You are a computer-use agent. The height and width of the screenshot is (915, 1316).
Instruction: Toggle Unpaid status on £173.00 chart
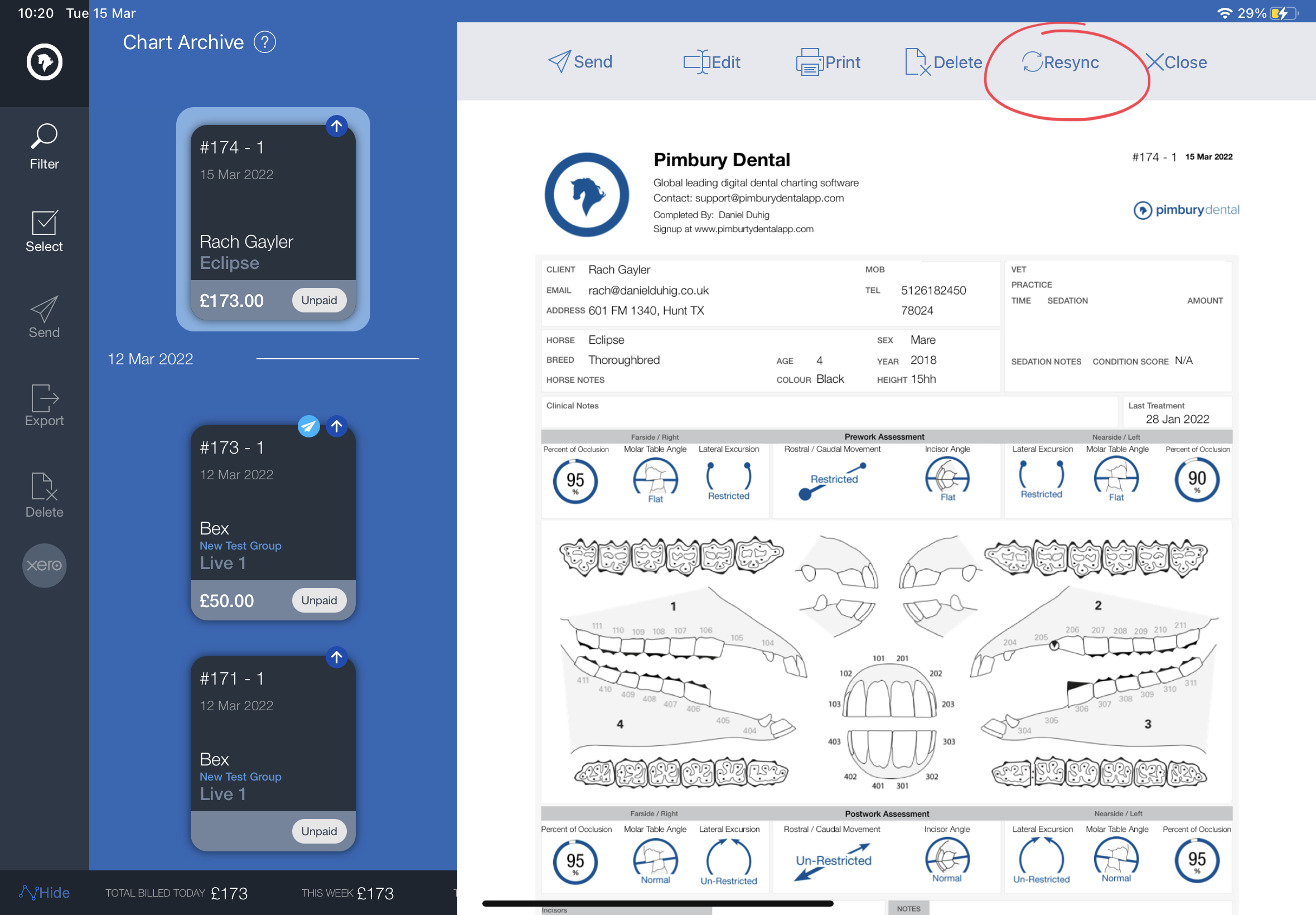point(319,300)
